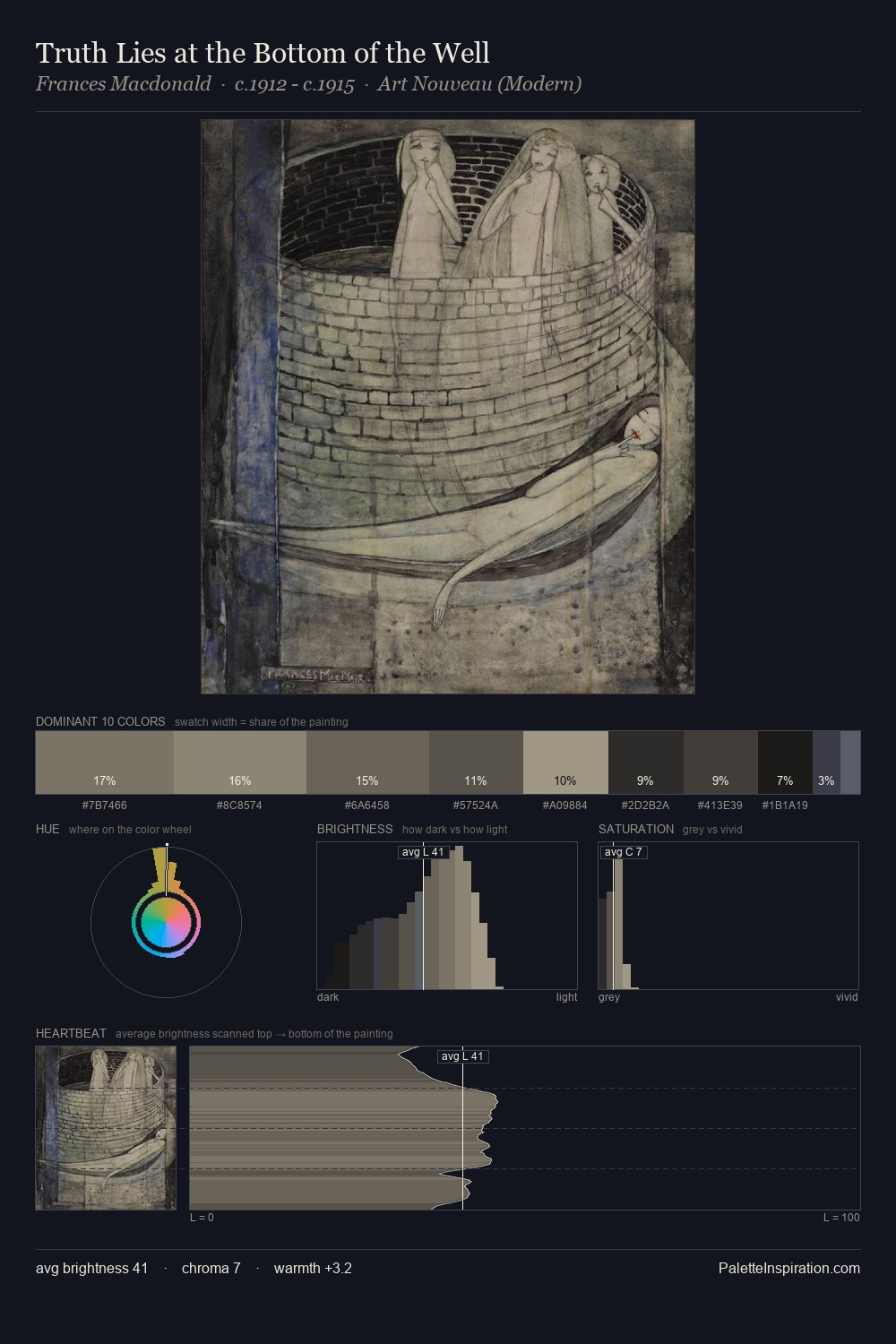896x1344 pixels.
Task: Click the hex label #1B1A19
Action: 785,806
